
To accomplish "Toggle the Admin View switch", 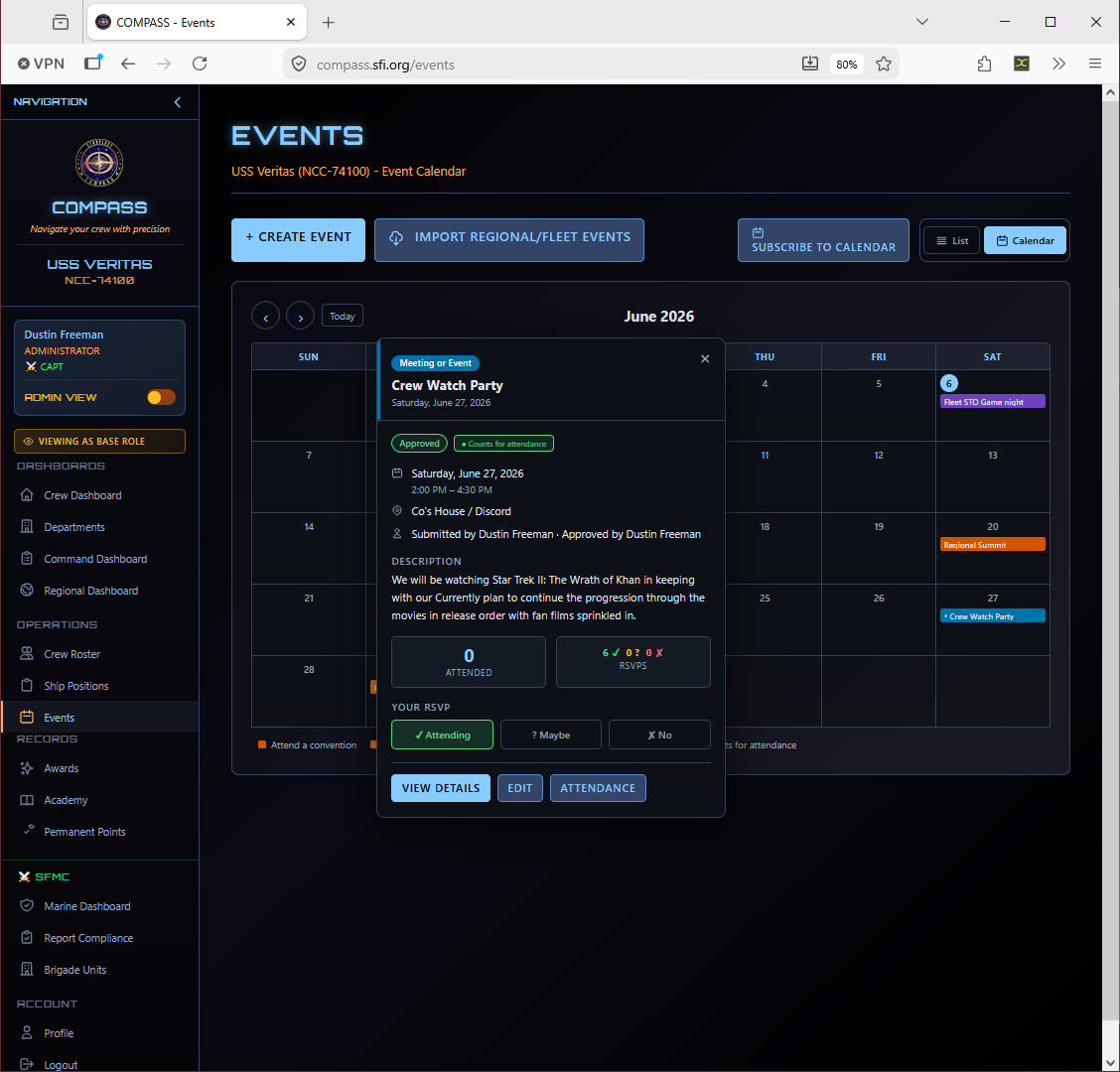I will point(161,397).
